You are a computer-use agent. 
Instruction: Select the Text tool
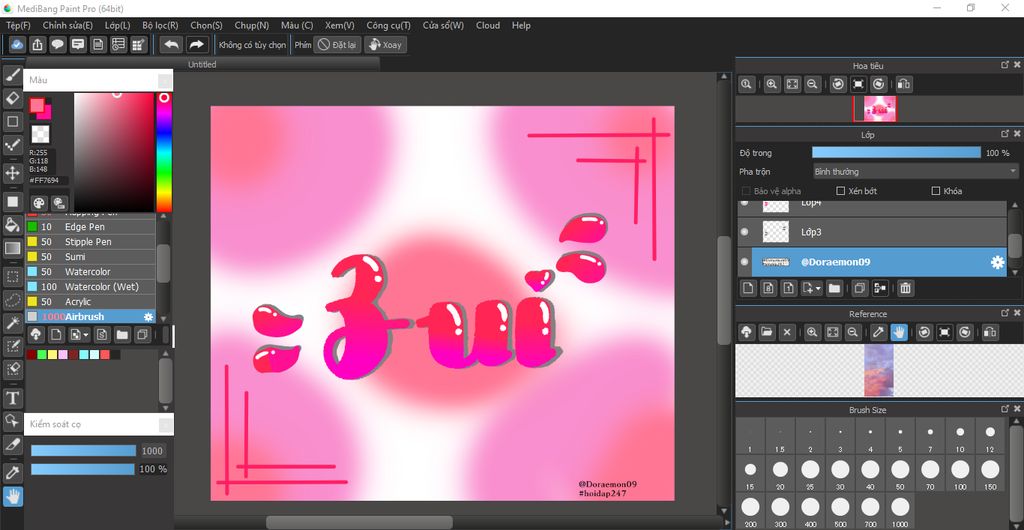coord(12,398)
